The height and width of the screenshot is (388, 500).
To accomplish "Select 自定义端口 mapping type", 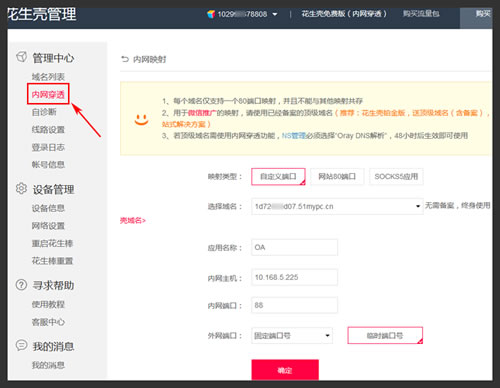I will (278, 176).
